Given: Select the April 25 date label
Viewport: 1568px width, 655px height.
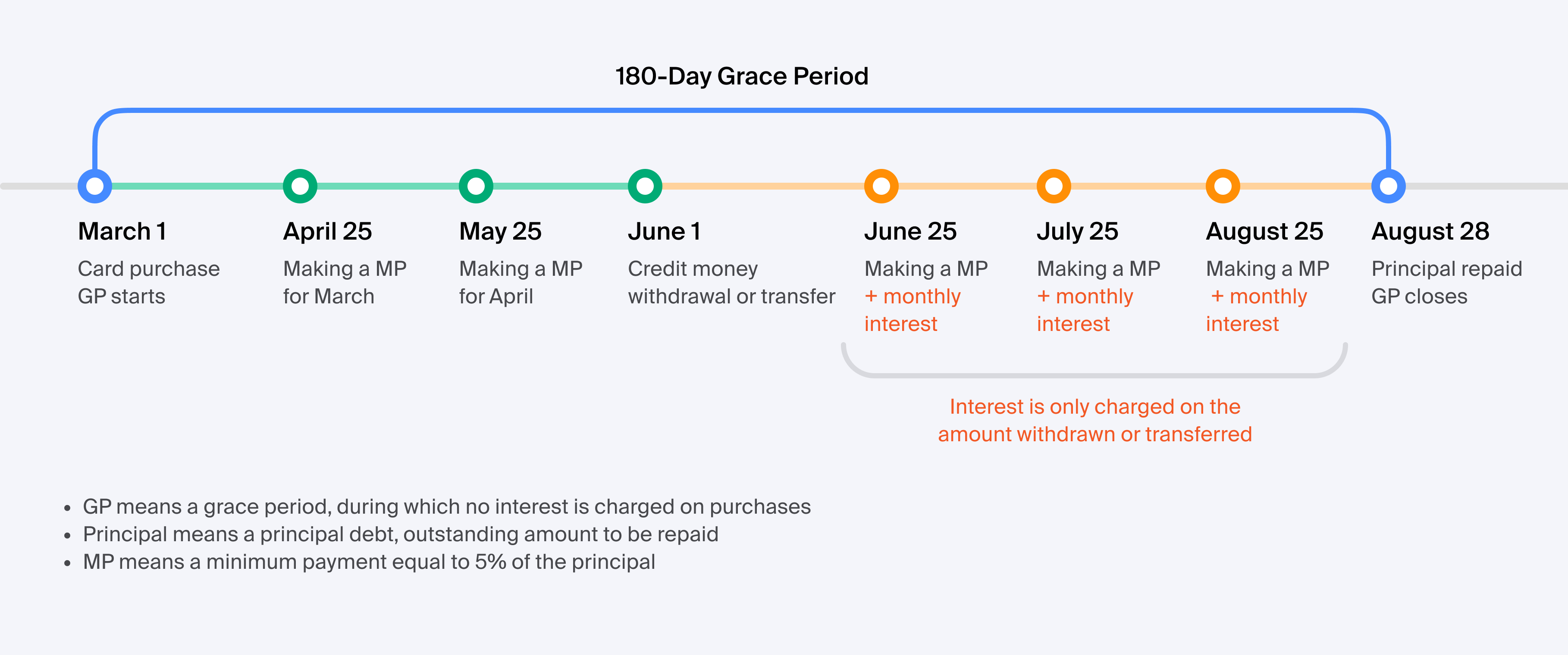Looking at the screenshot, I should coord(327,232).
